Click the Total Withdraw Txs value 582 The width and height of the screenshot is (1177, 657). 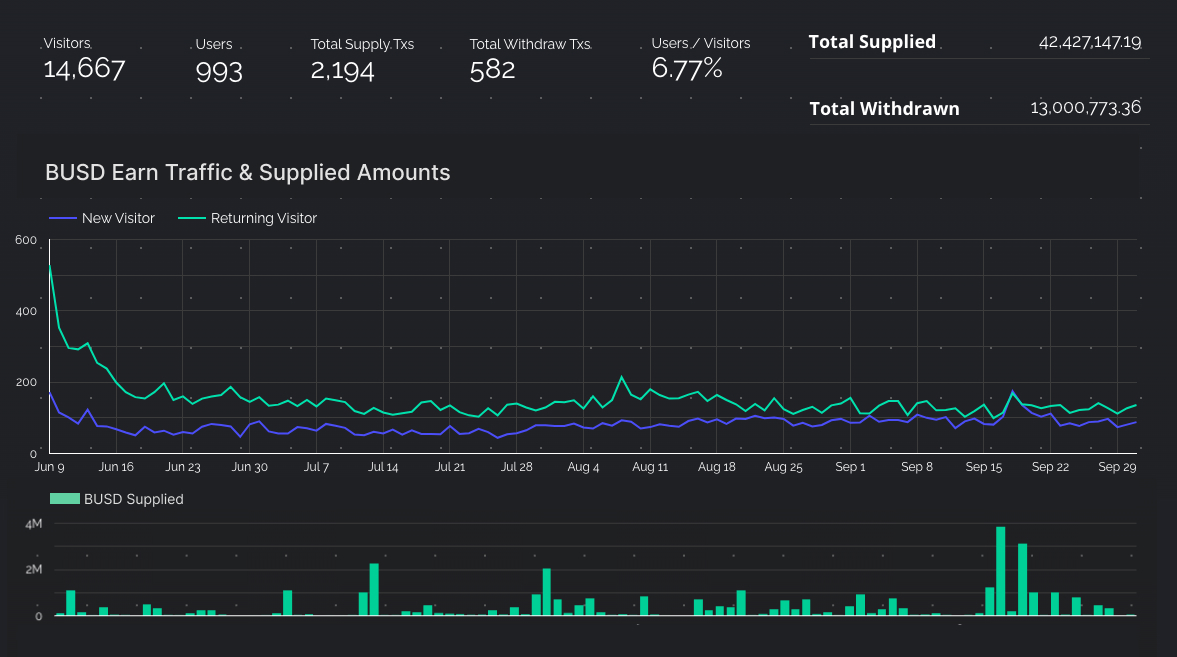coord(493,70)
